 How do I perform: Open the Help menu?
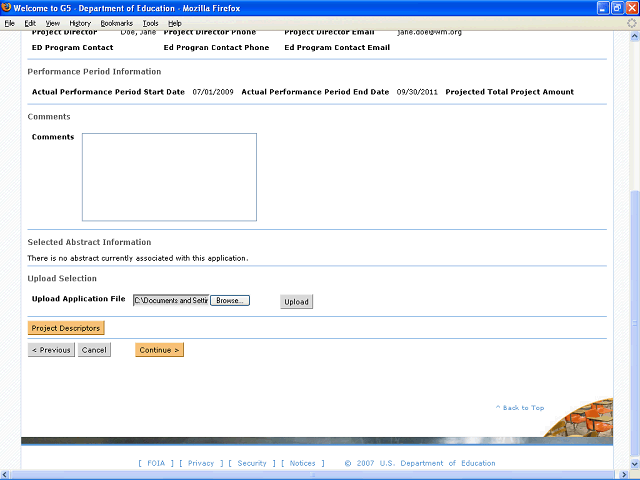point(175,23)
